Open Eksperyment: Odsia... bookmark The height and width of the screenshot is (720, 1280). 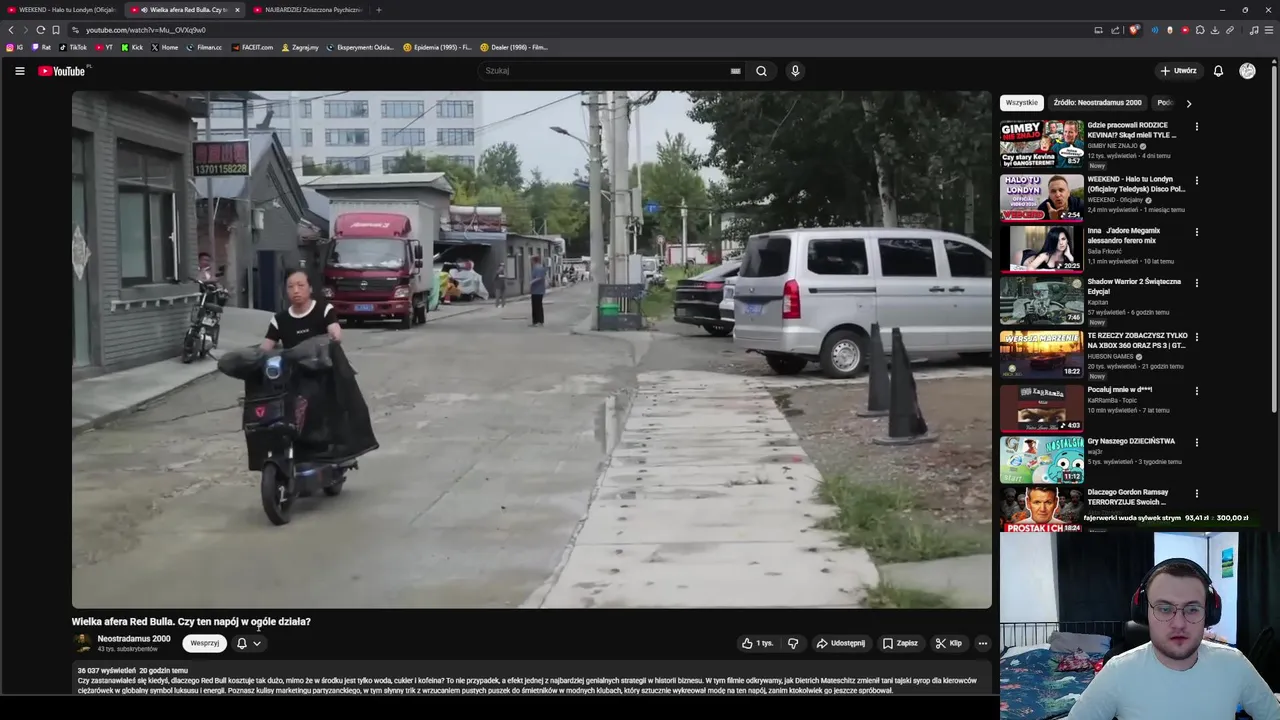click(358, 47)
